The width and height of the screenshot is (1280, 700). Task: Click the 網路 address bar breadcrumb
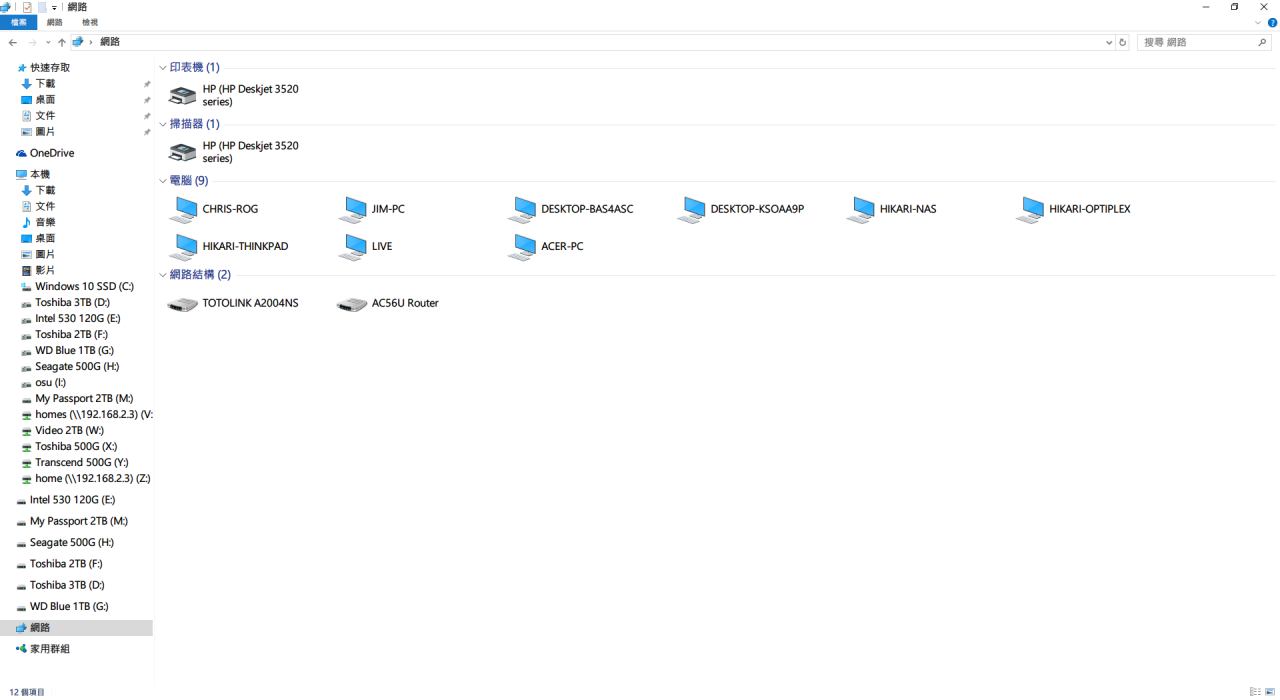110,42
